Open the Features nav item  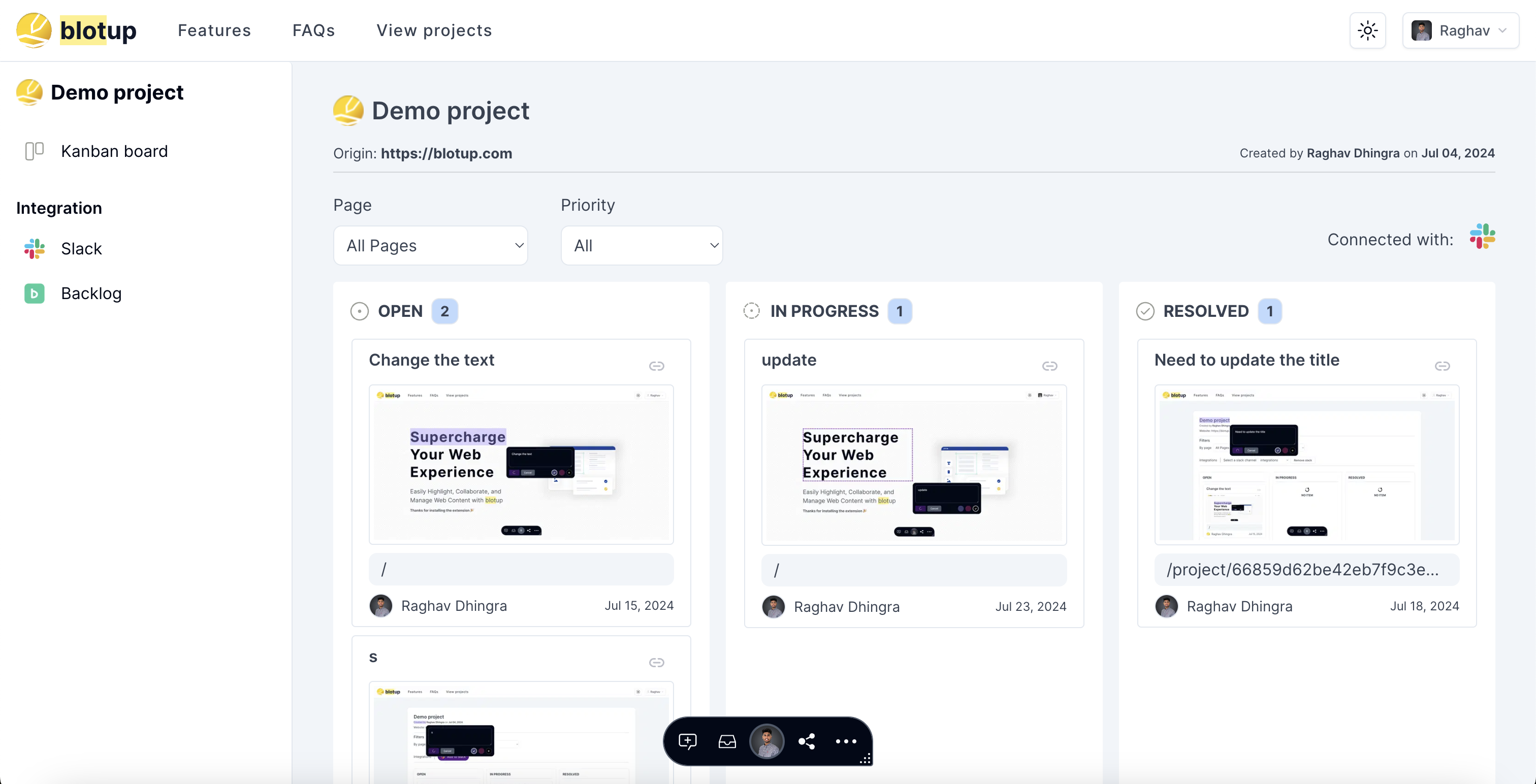pyautogui.click(x=214, y=30)
